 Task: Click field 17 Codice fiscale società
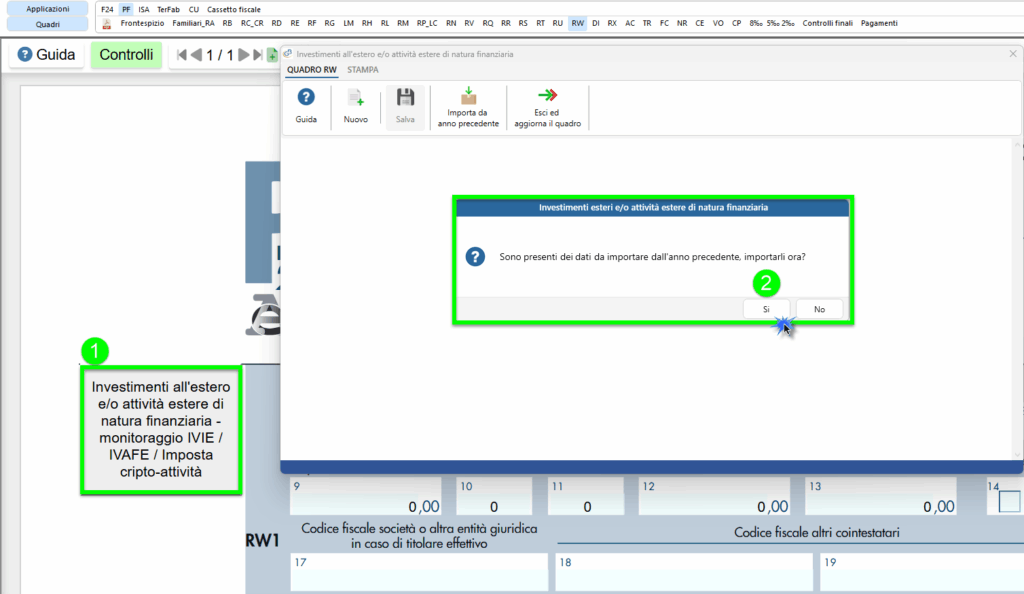point(419,572)
